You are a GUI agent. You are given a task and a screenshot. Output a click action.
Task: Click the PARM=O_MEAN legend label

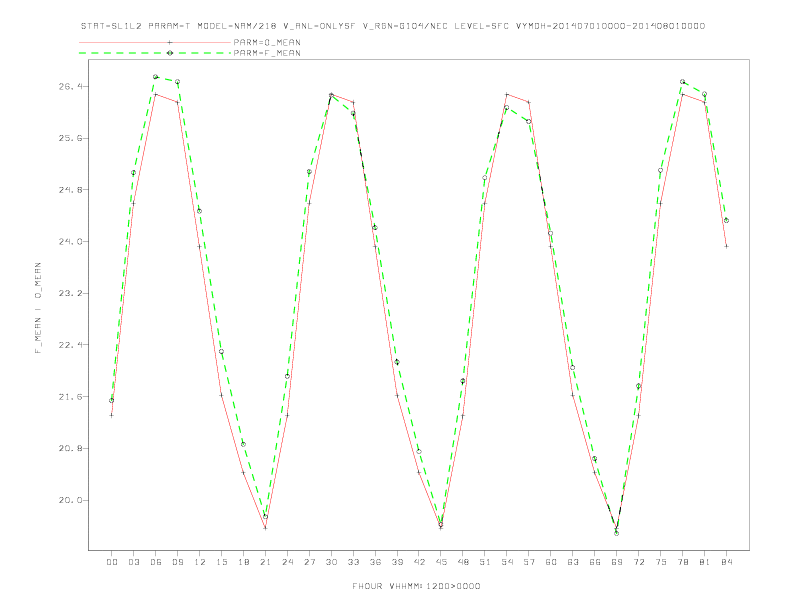coord(267,42)
